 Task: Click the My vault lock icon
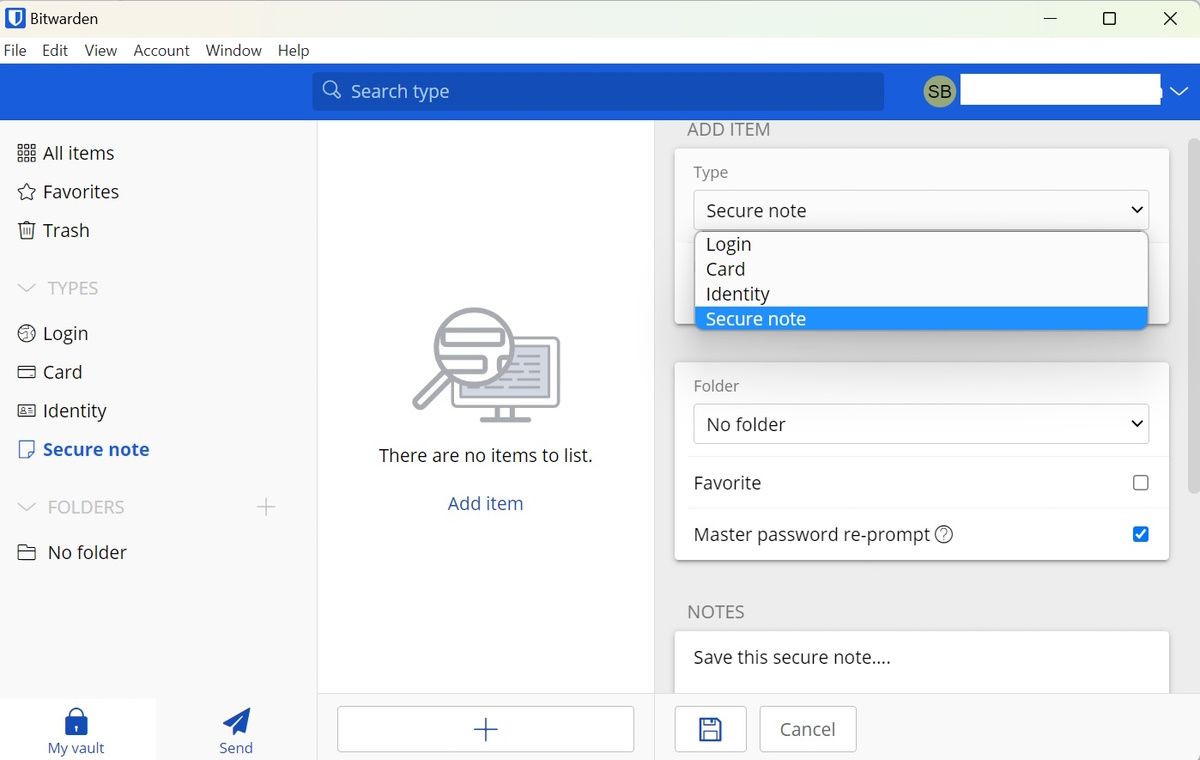[76, 721]
